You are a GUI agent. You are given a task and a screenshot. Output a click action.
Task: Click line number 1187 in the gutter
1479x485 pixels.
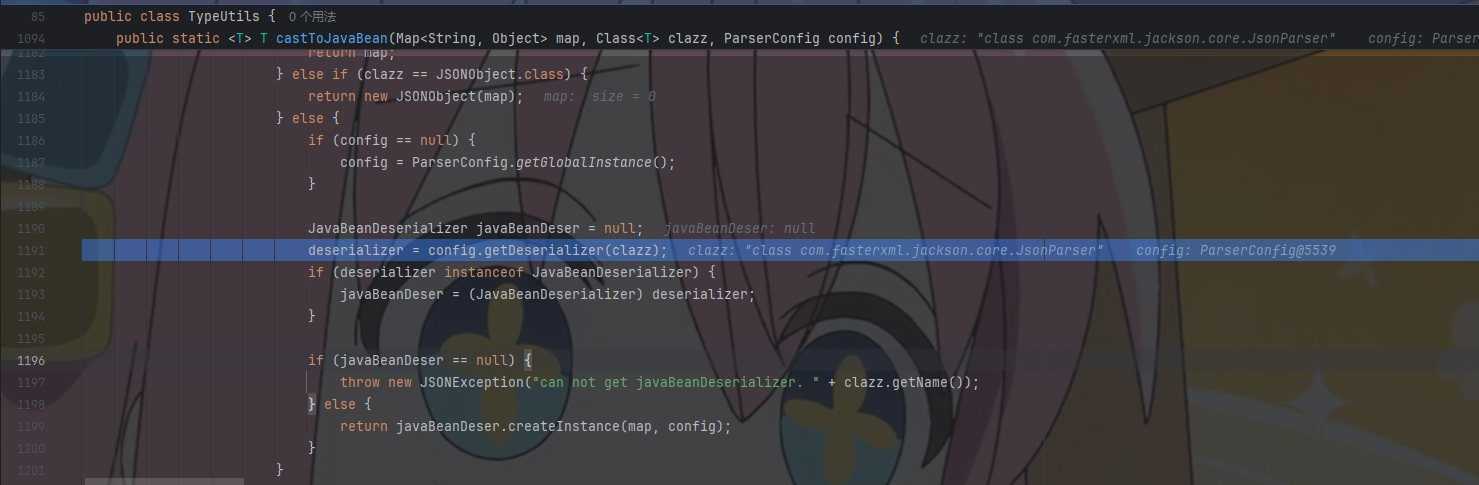pos(30,162)
